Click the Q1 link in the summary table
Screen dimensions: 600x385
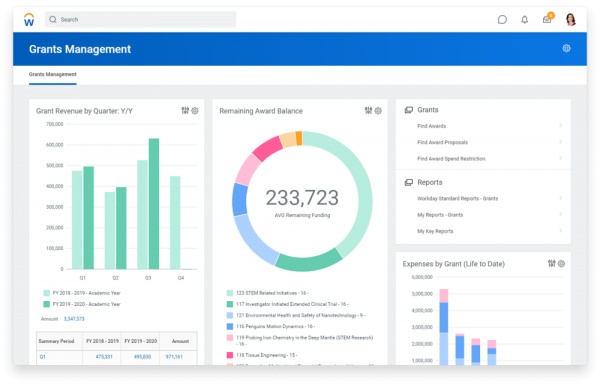click(x=42, y=357)
